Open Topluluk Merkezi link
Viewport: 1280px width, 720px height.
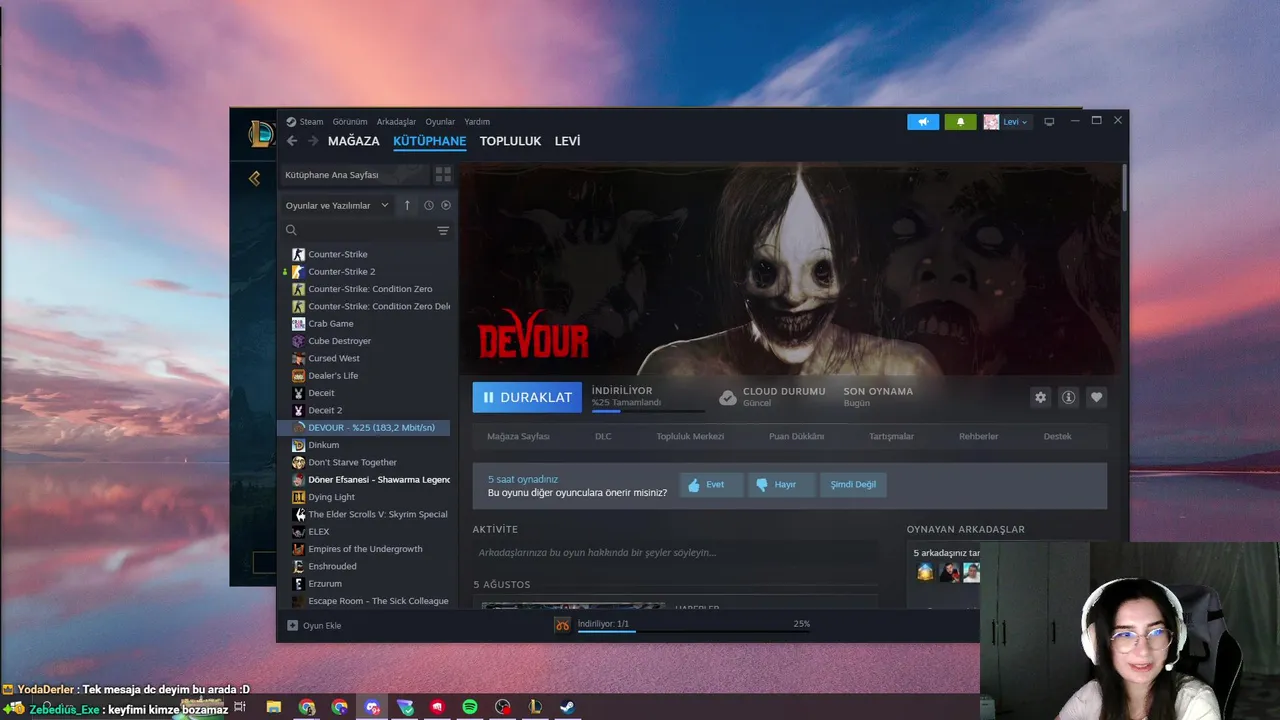tap(690, 437)
